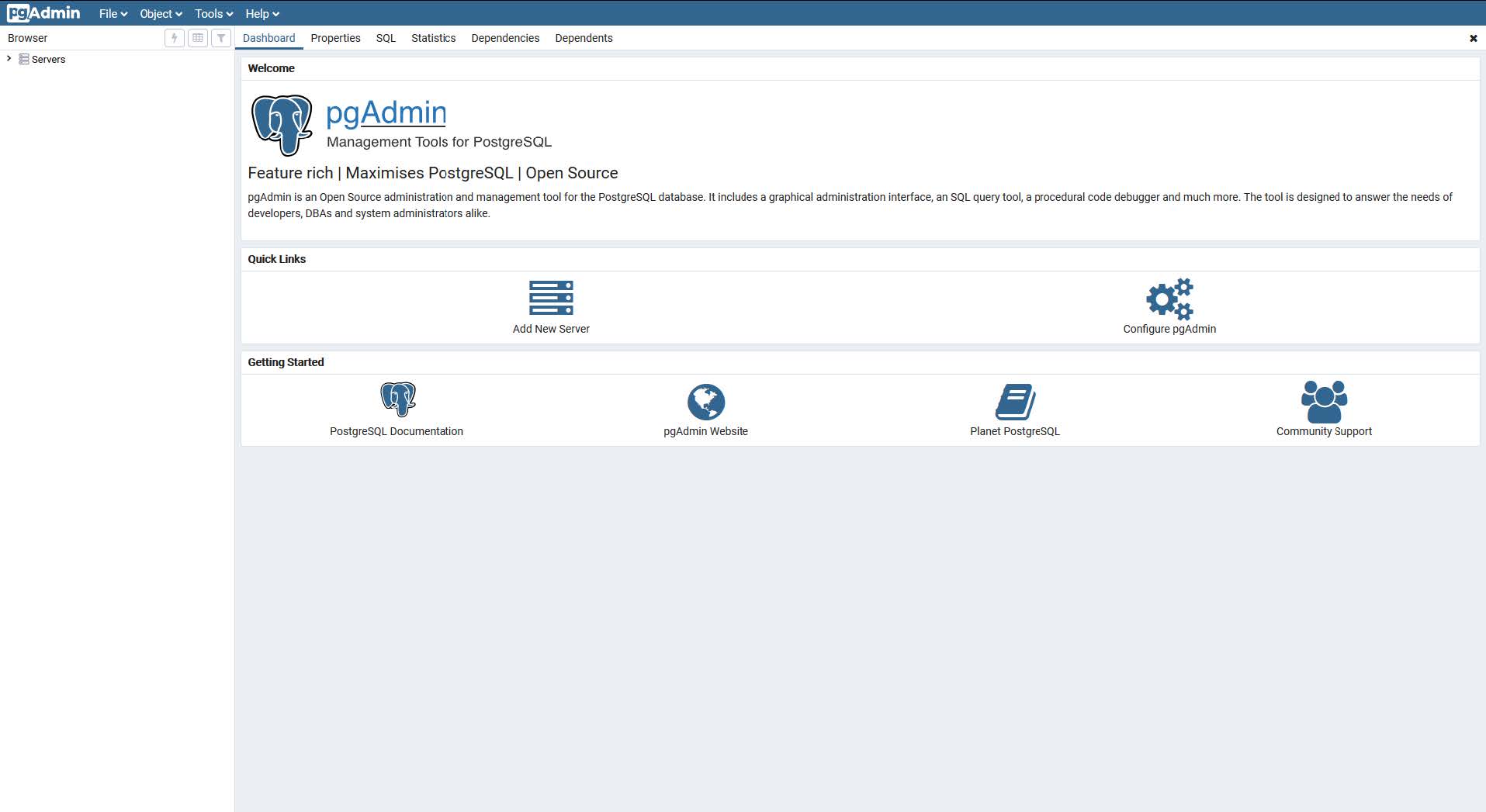Image resolution: width=1486 pixels, height=812 pixels.
Task: Open the File dropdown menu
Action: pos(113,14)
